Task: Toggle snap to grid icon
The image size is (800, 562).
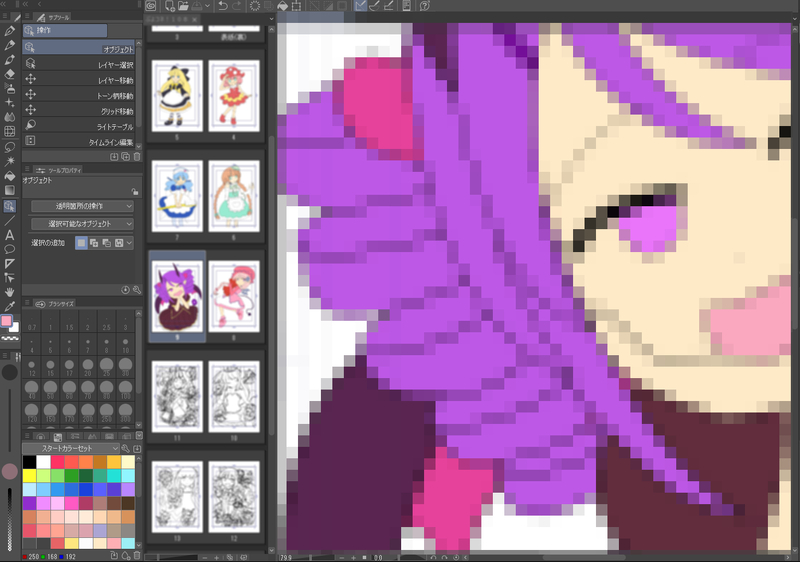Action: tap(389, 6)
